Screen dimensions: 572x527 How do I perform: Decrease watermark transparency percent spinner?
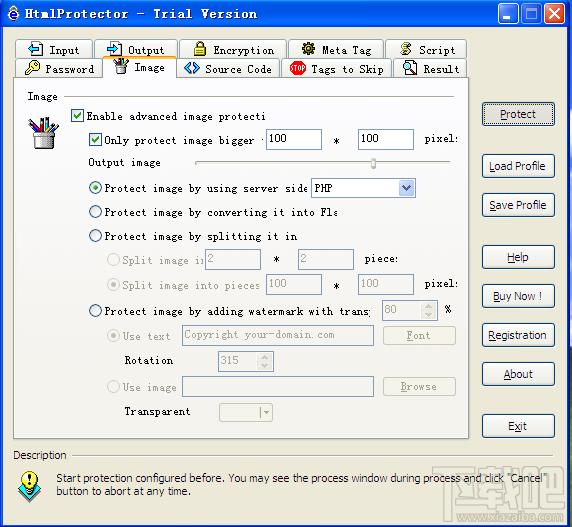(429, 315)
